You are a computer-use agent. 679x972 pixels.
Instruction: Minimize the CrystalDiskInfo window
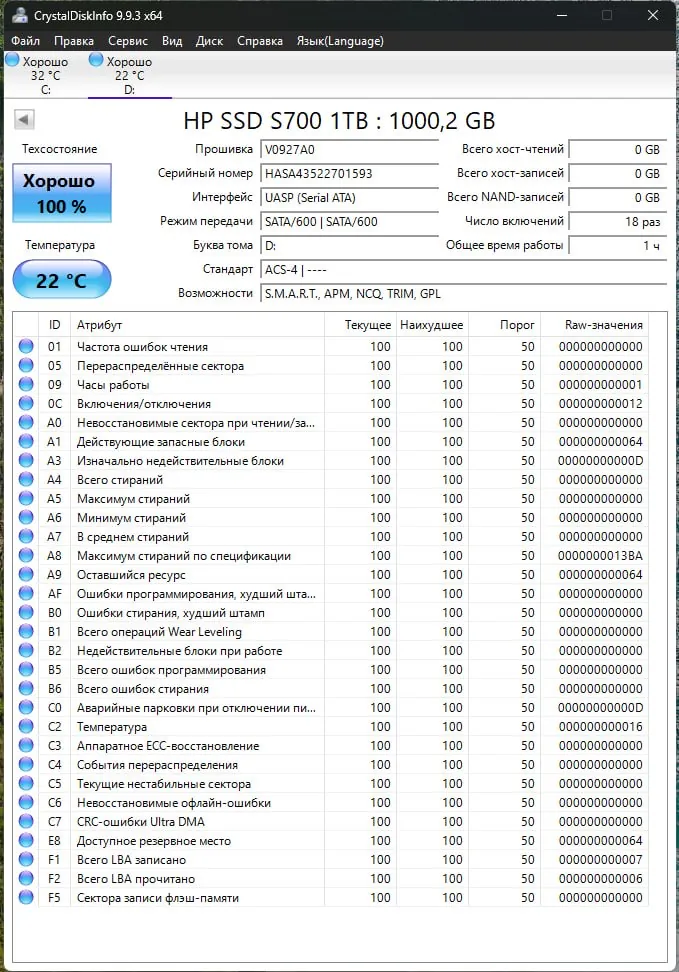[562, 15]
